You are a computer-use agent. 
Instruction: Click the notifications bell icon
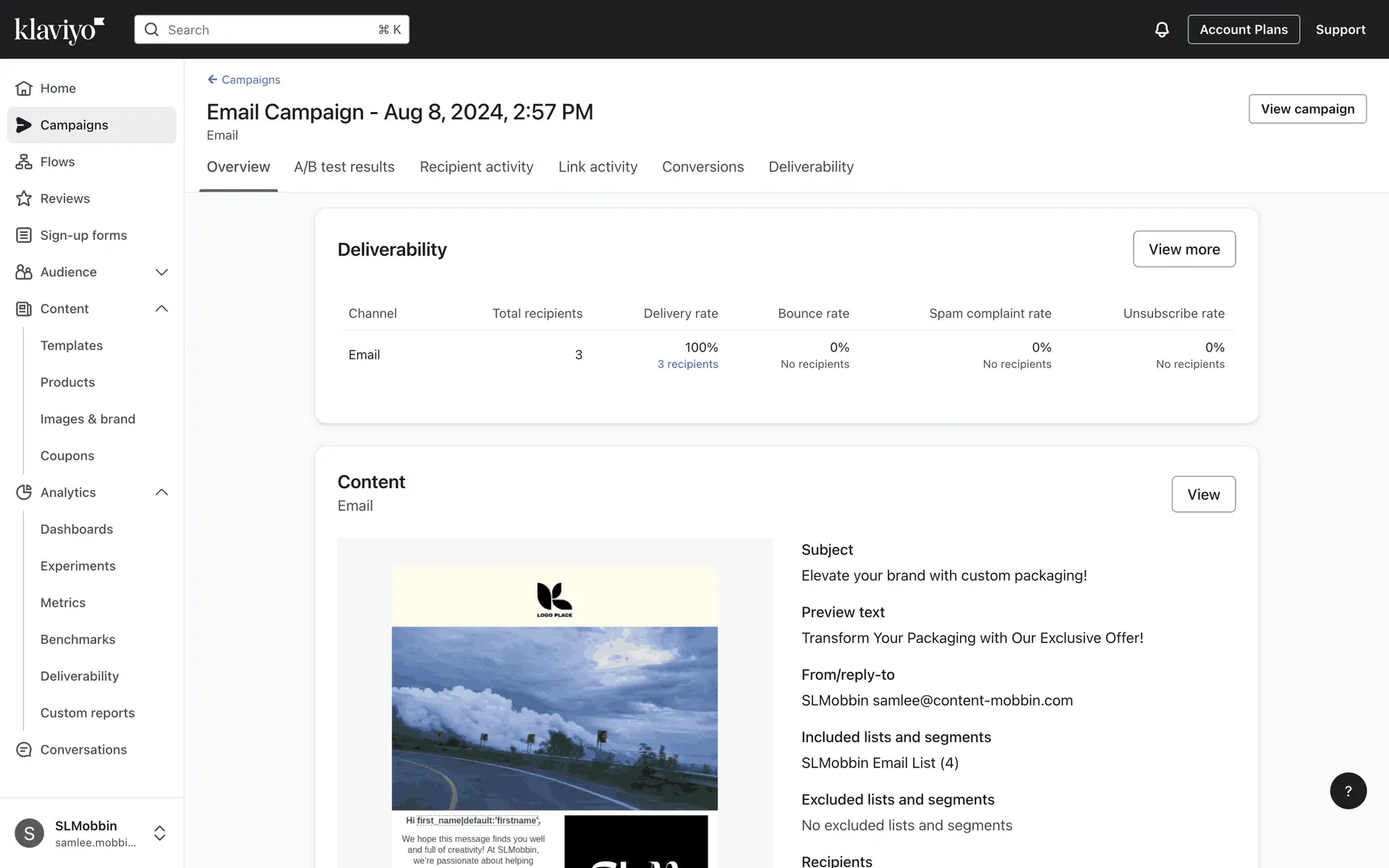[1161, 30]
